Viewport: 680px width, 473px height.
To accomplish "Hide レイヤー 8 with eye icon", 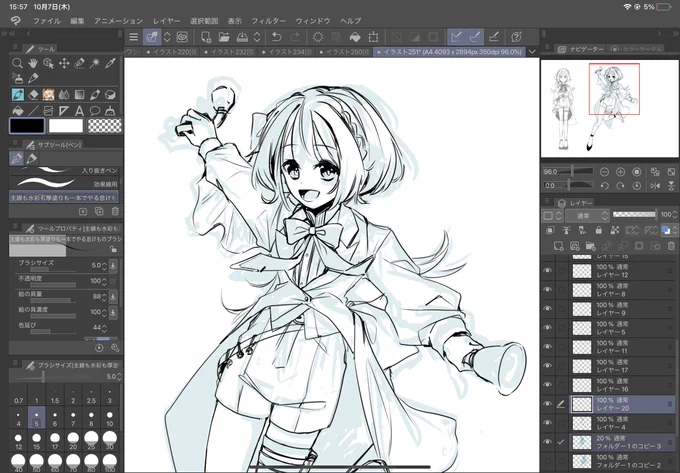I will [548, 289].
